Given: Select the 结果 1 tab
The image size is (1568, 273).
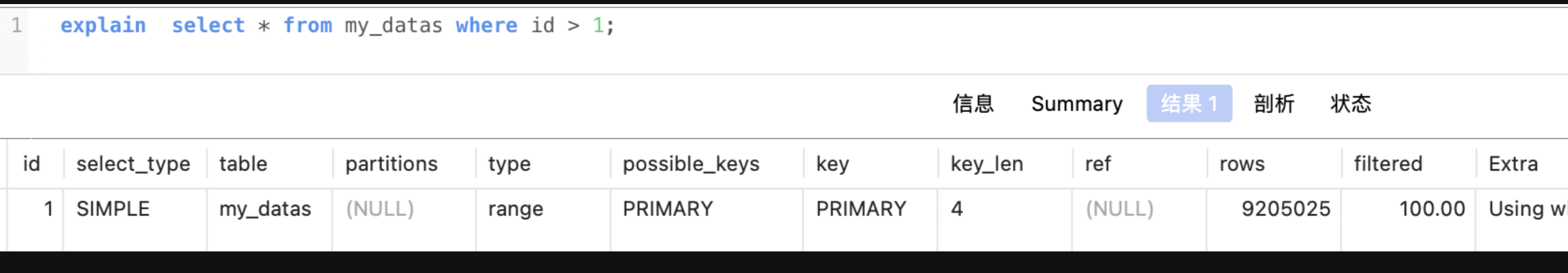Looking at the screenshot, I should point(1189,104).
